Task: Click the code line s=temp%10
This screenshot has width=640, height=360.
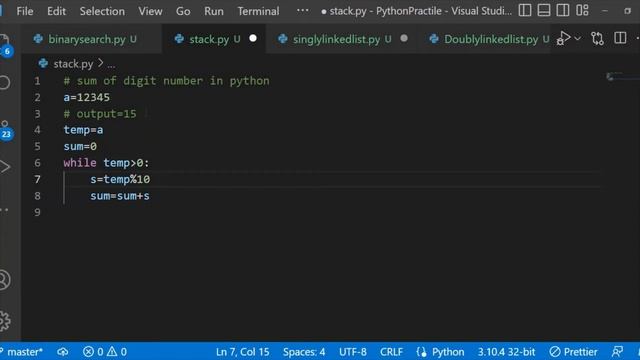Action: tap(120, 179)
